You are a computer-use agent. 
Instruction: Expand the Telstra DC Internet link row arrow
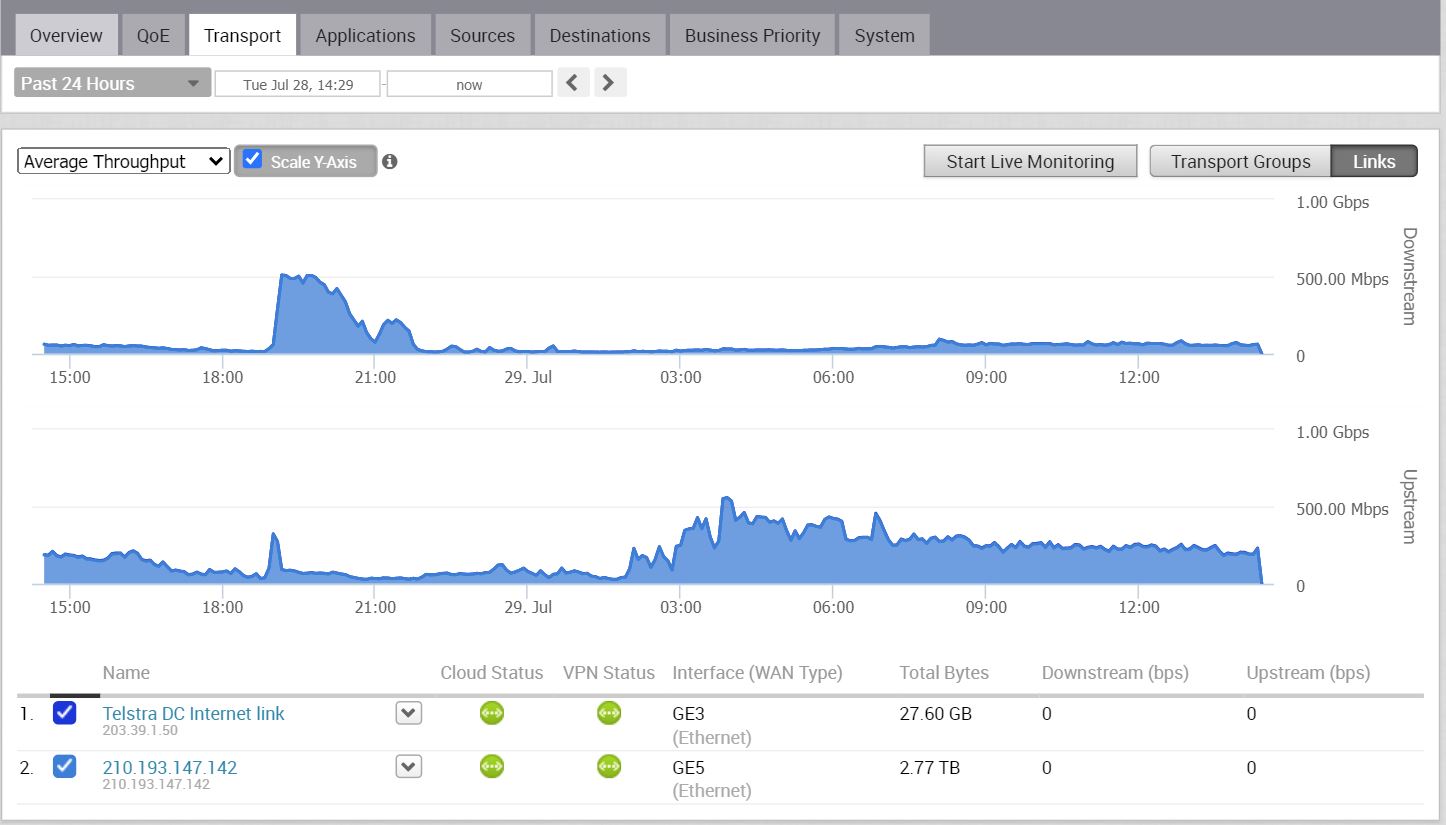408,713
